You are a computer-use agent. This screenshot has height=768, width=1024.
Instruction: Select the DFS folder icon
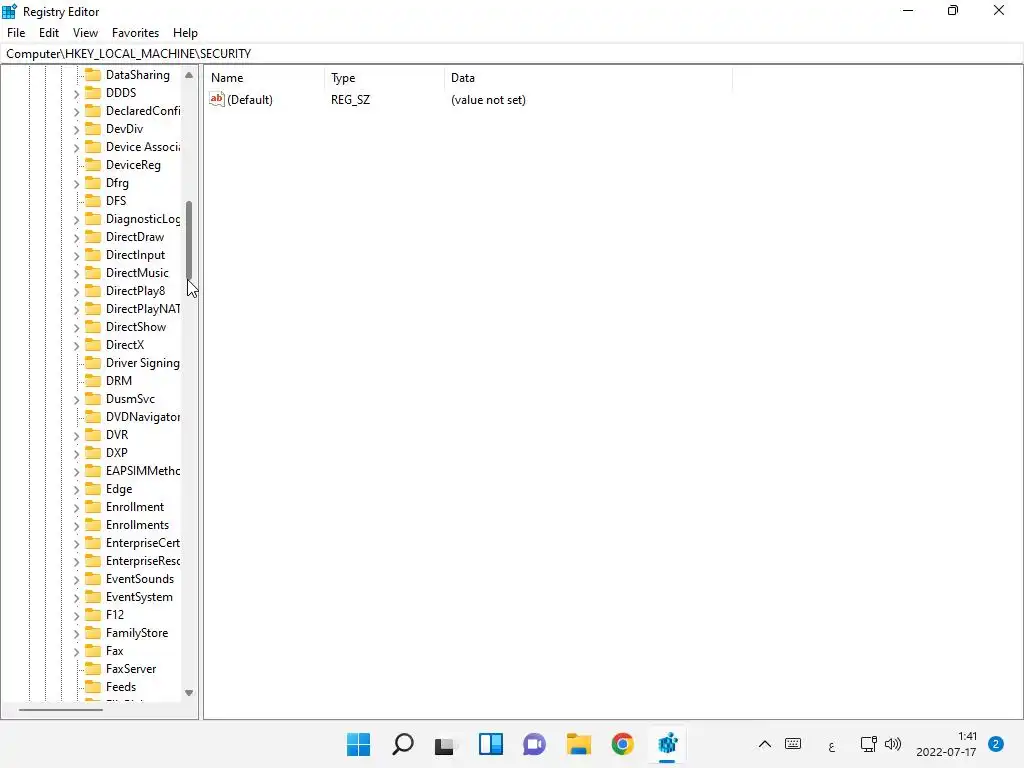(x=93, y=200)
